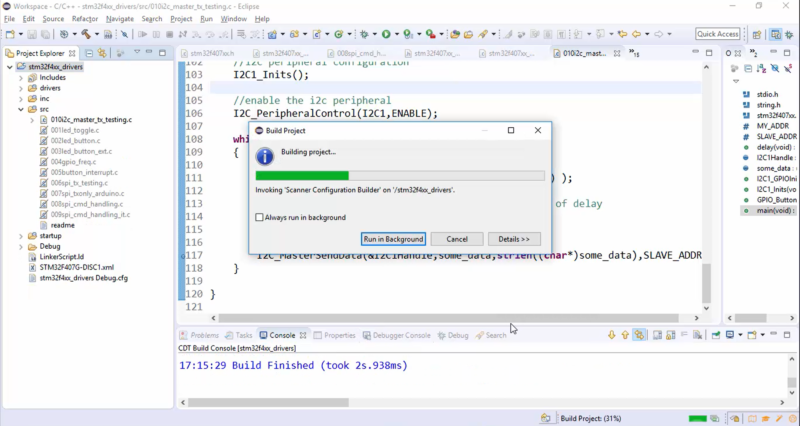Click Collapse All in Project Explorer

pos(89,53)
